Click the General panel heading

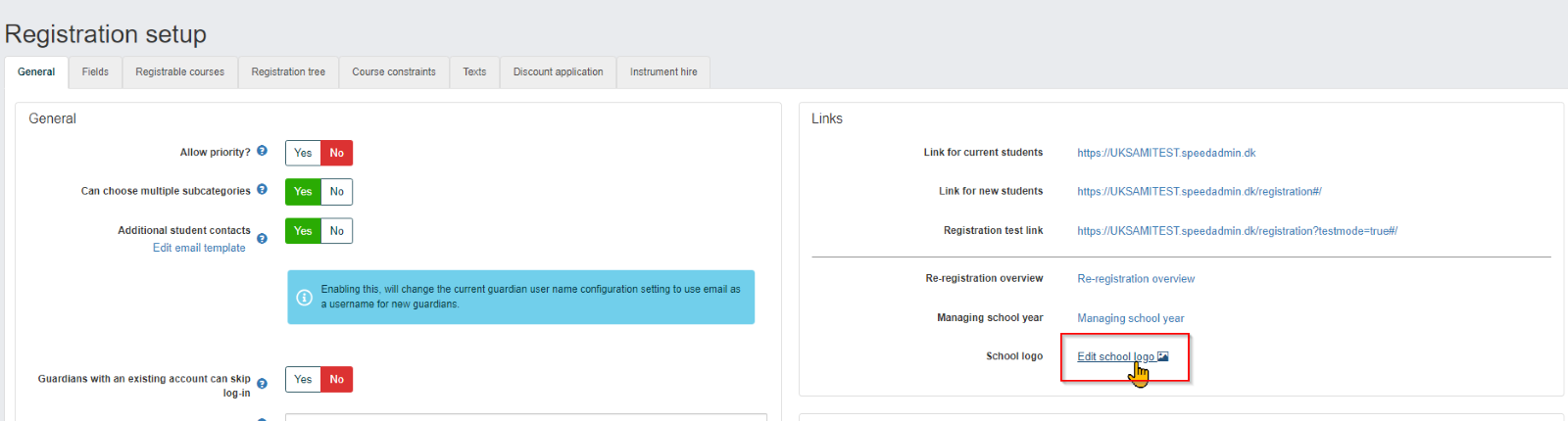coord(52,118)
